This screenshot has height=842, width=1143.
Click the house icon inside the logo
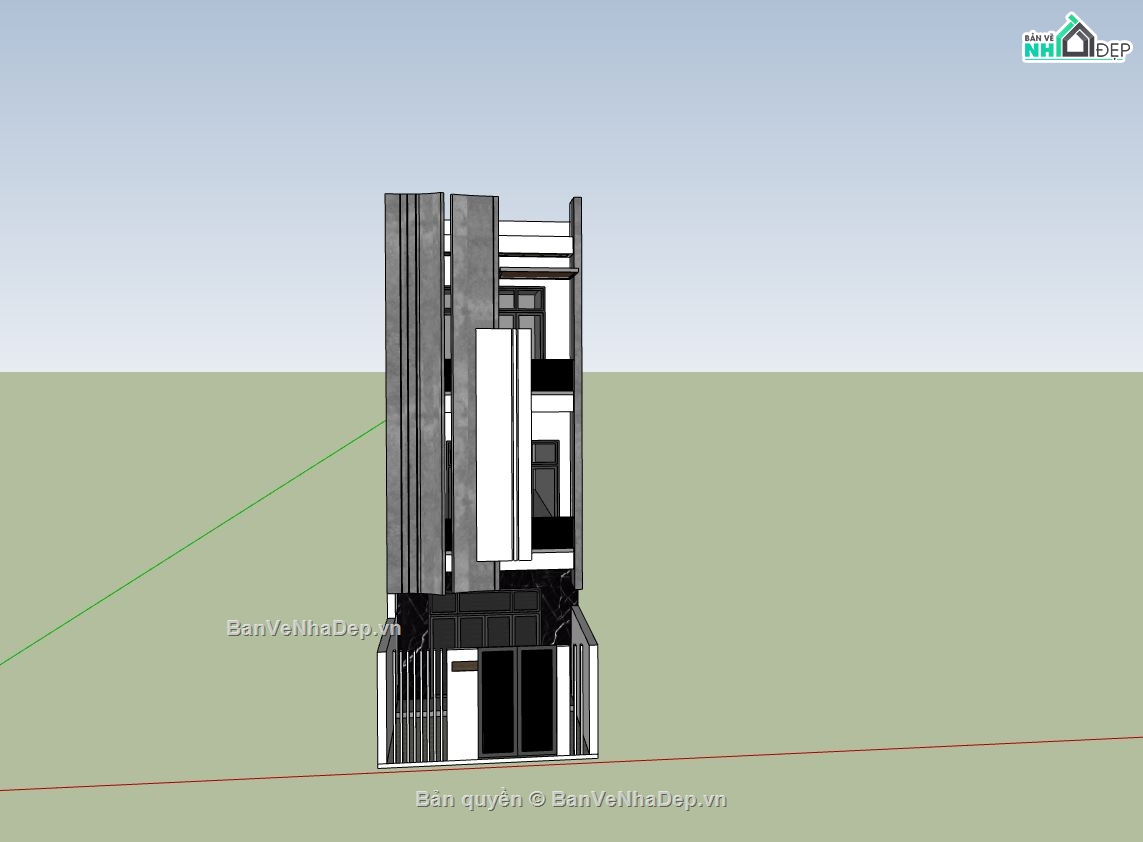(x=1076, y=40)
